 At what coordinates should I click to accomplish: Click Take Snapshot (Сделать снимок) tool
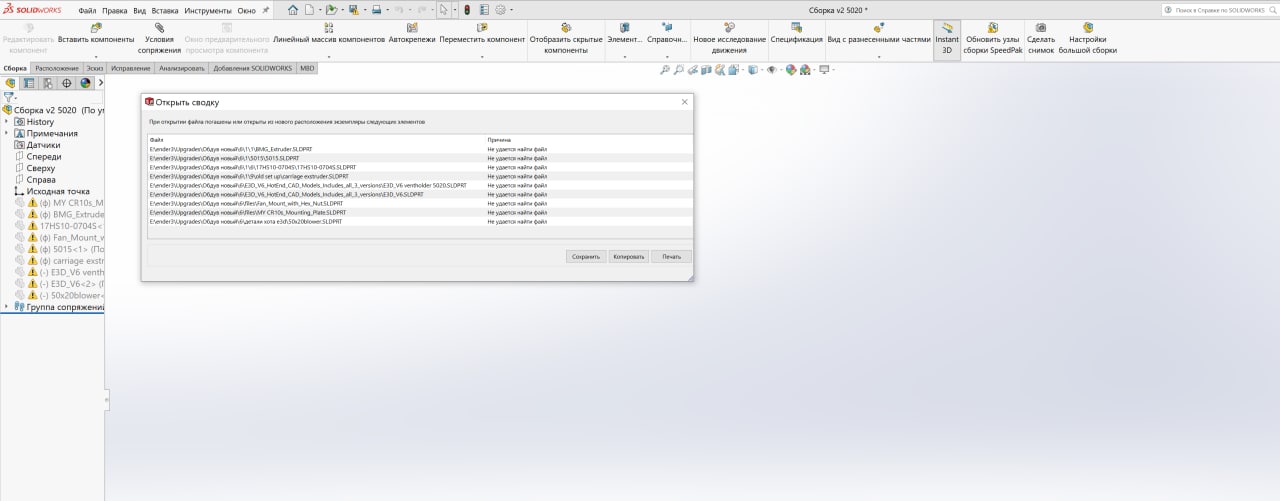(x=1041, y=37)
